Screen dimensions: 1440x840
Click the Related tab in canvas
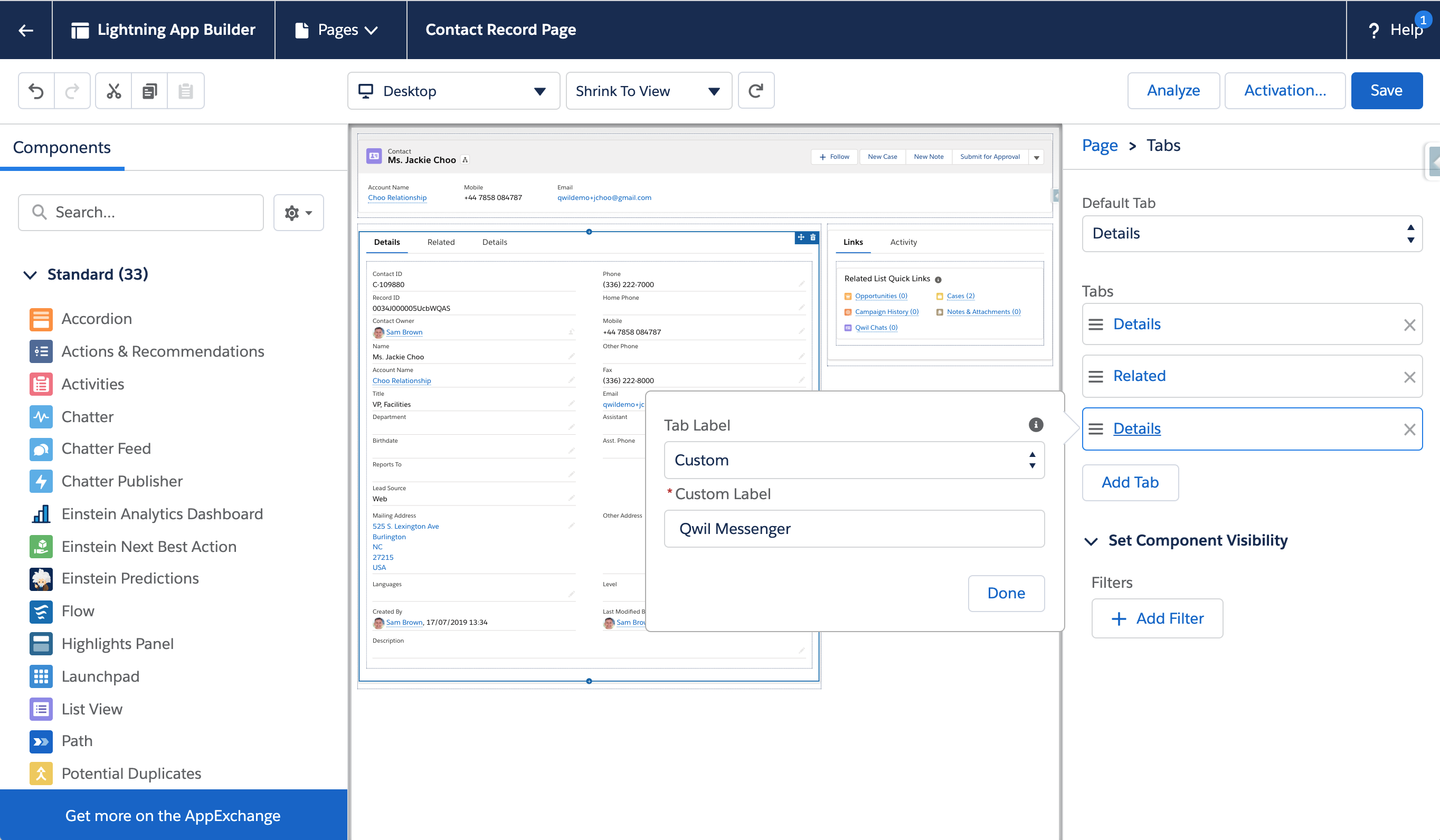[x=441, y=242]
